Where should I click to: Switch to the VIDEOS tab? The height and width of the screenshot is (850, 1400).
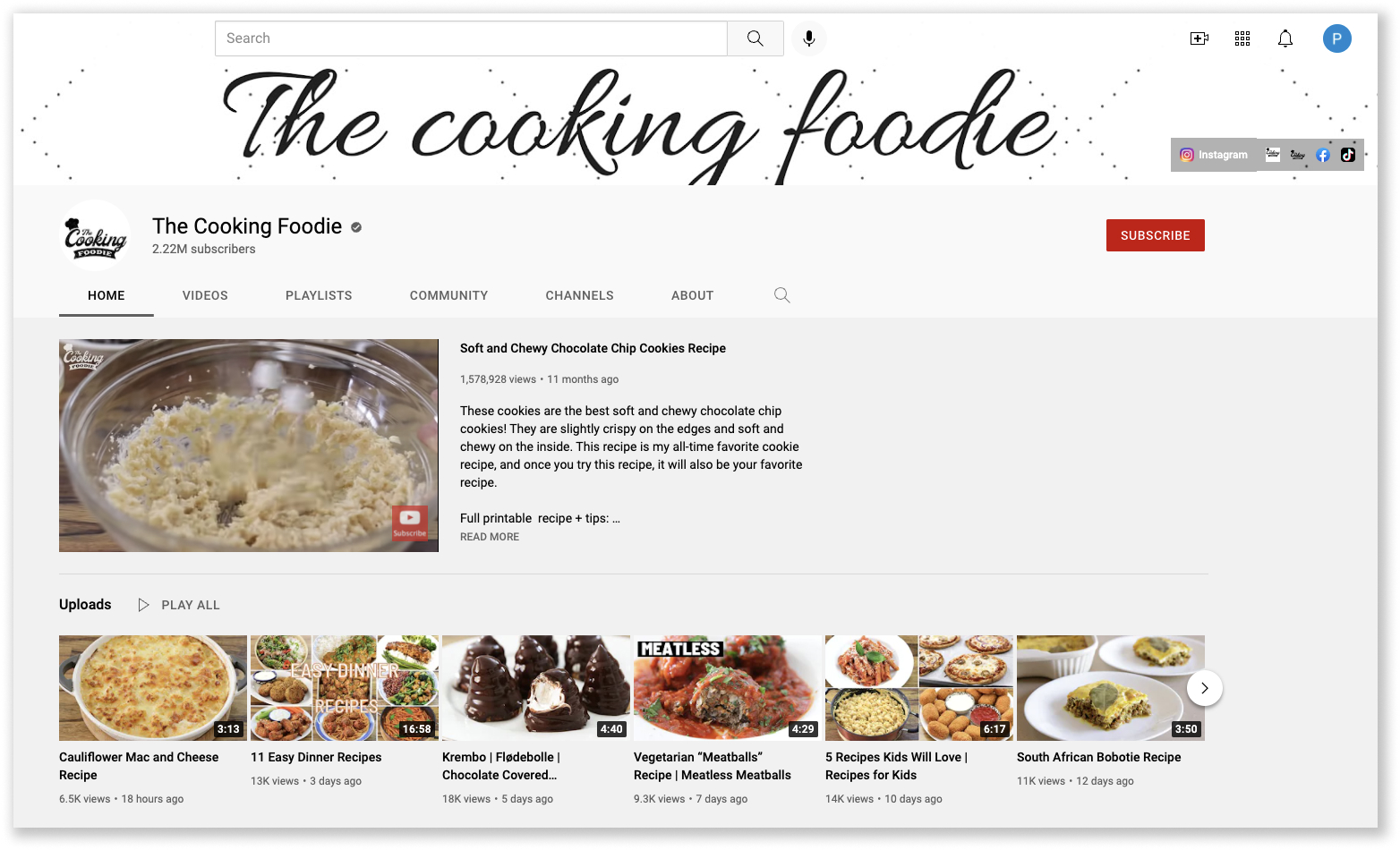pos(204,295)
